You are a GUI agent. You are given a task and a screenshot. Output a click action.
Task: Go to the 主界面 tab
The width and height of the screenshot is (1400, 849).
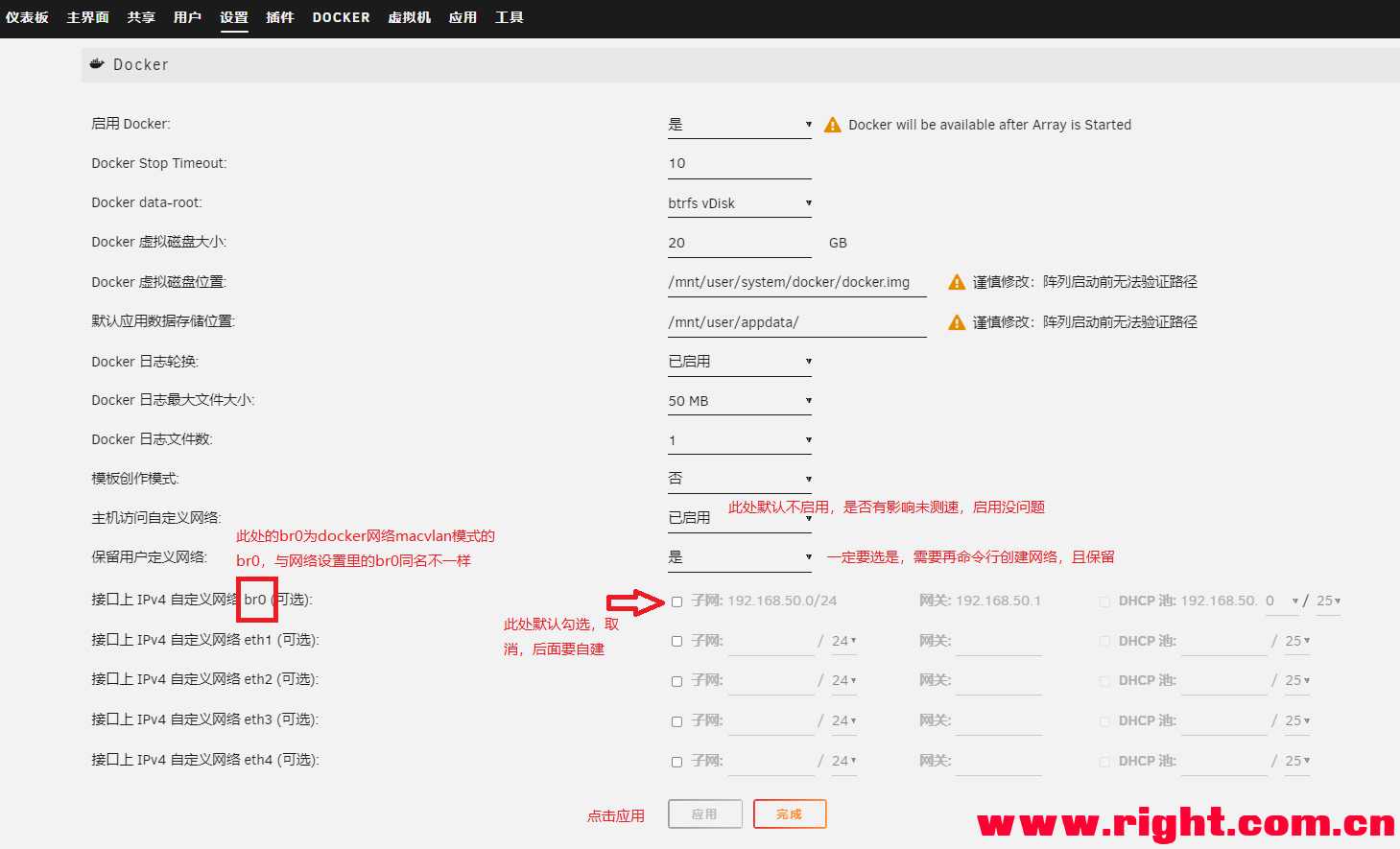pos(87,17)
